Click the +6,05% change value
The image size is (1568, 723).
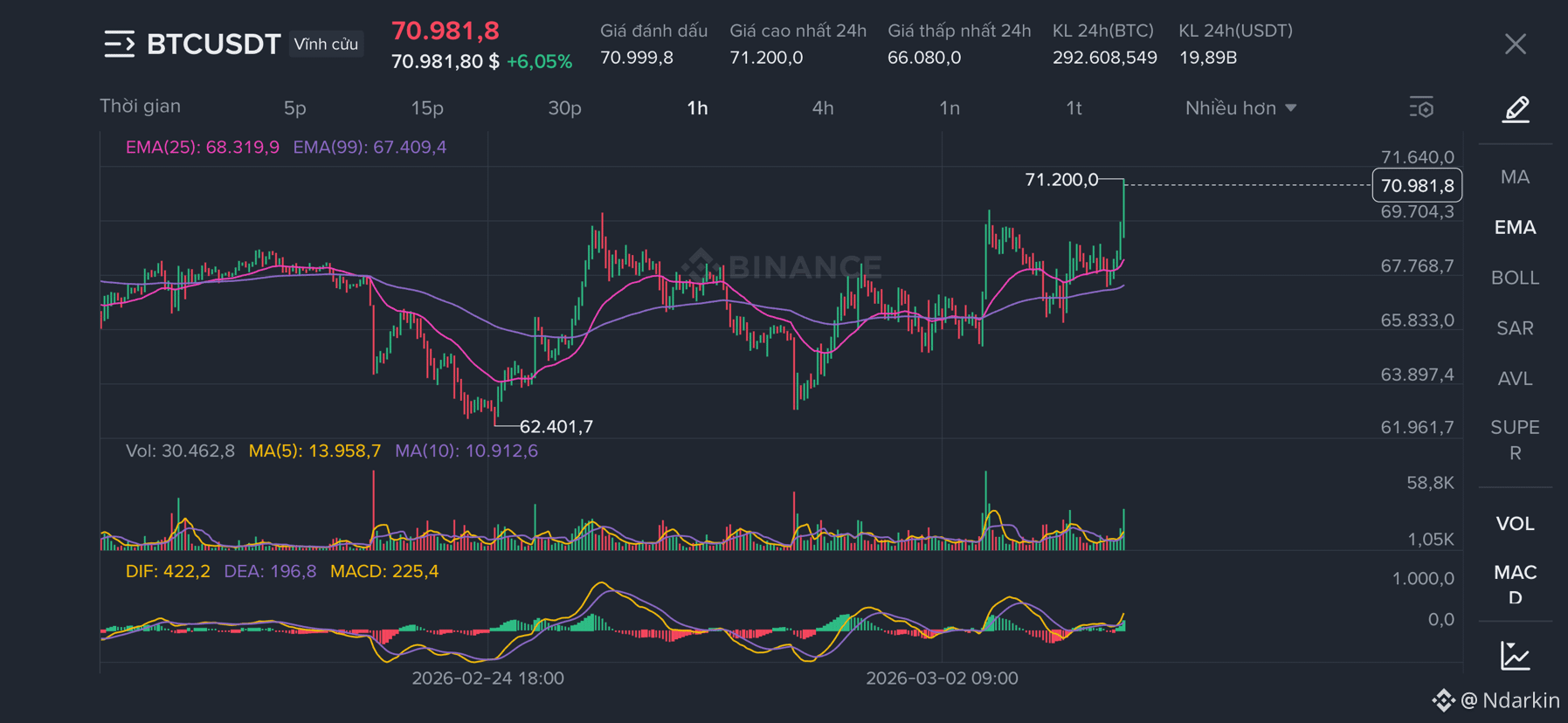point(539,62)
